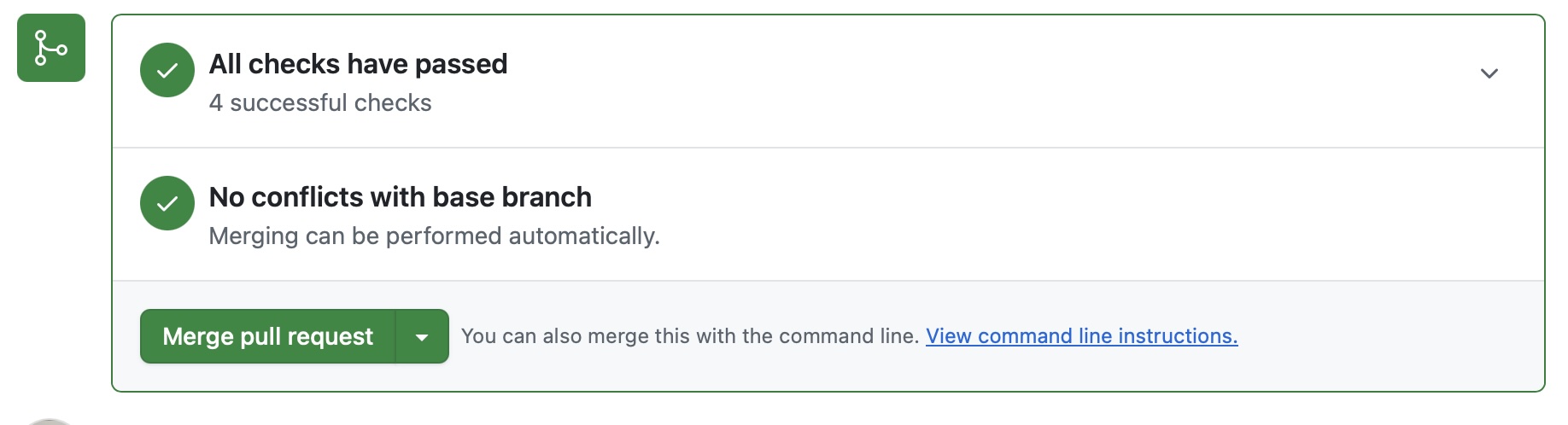The width and height of the screenshot is (1568, 425).
Task: Open View command line instructions link
Action: point(1081,336)
